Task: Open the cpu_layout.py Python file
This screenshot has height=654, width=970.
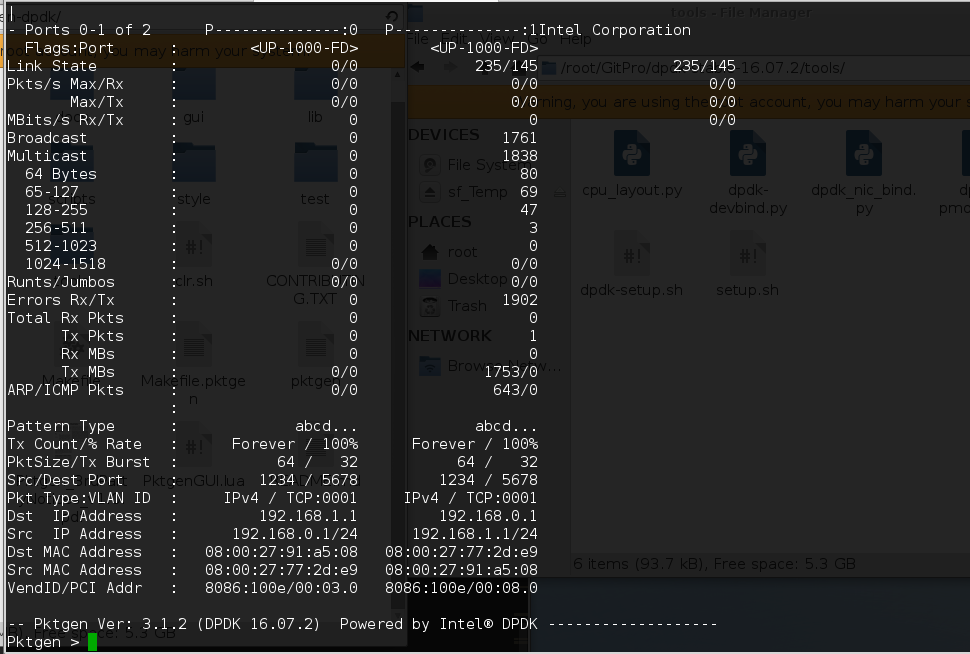Action: (631, 155)
